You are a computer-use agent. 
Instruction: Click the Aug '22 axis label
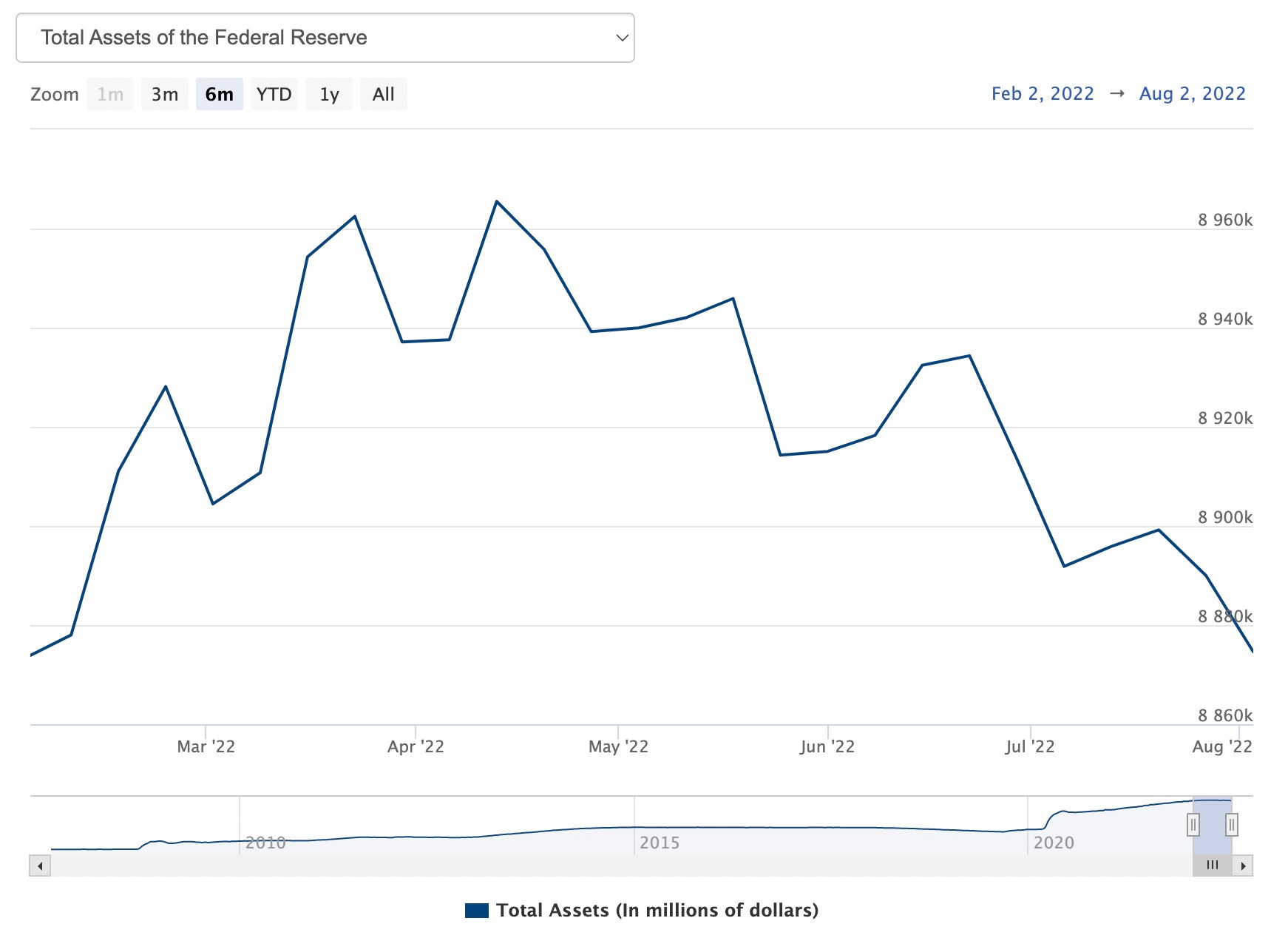[x=1222, y=746]
